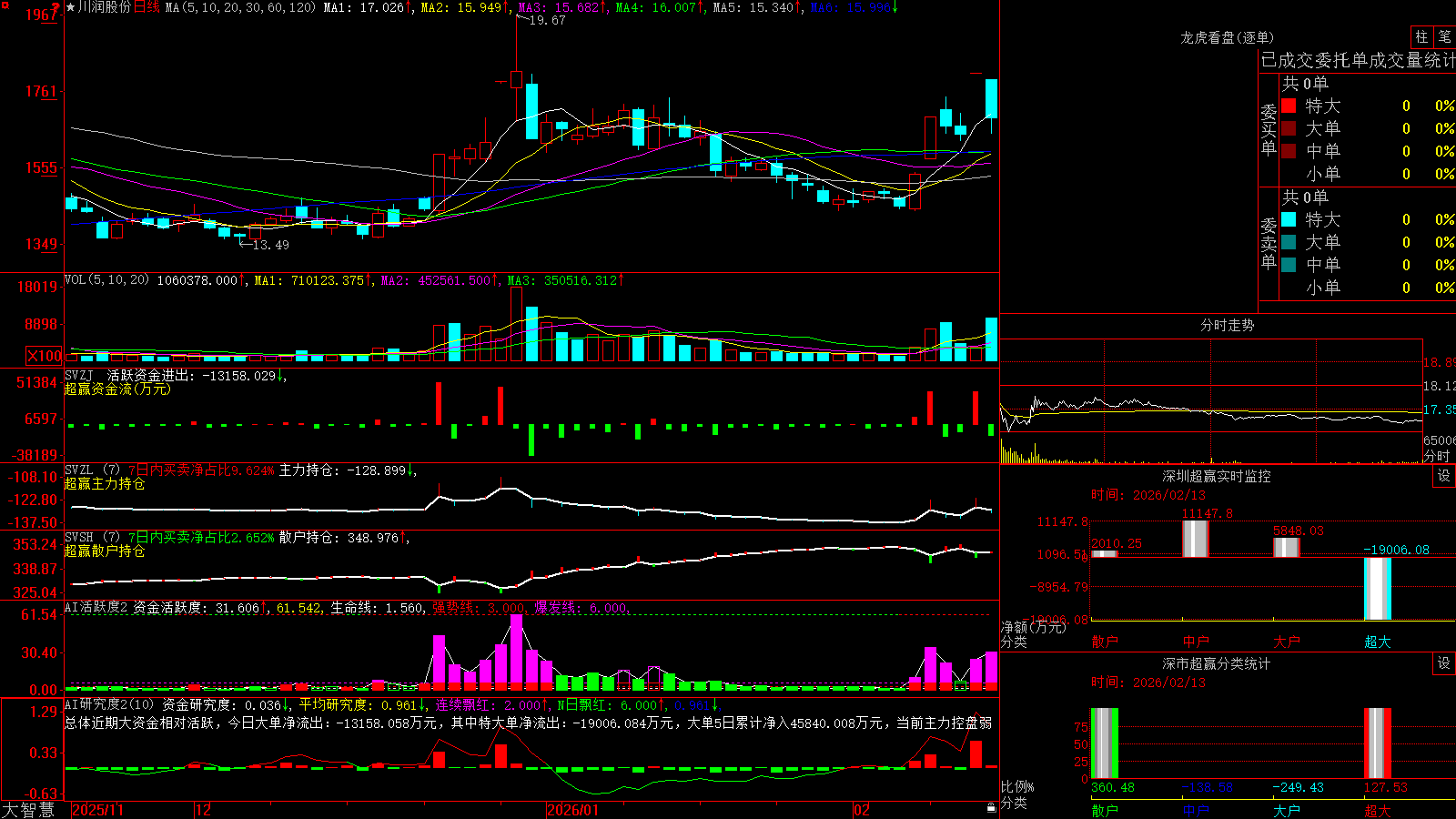This screenshot has width=1456, height=819.
Task: Click the MA(5,10,20,30,60,120) indicator parameters
Action: tap(240, 7)
